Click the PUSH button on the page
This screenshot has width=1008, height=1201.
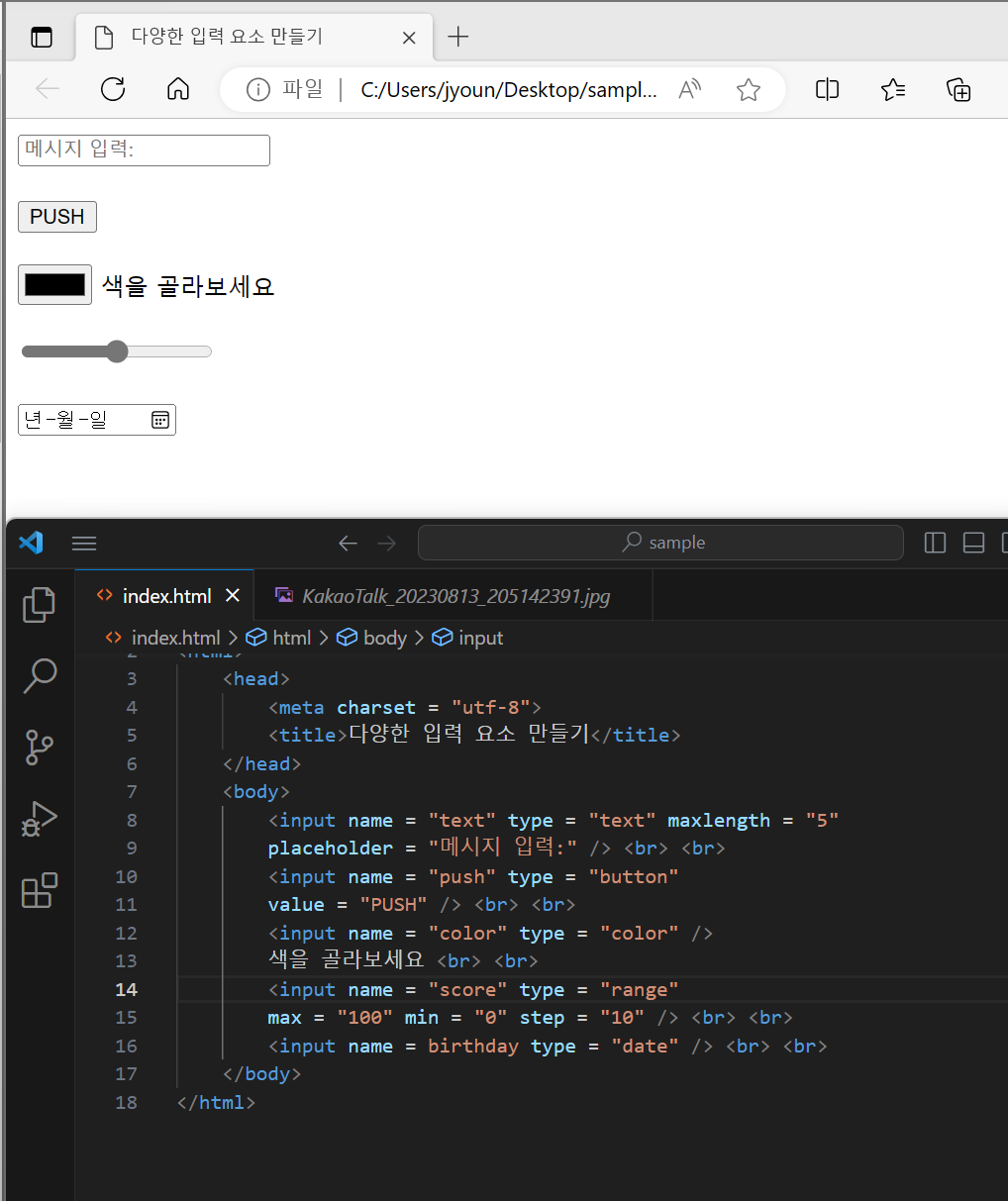point(57,217)
